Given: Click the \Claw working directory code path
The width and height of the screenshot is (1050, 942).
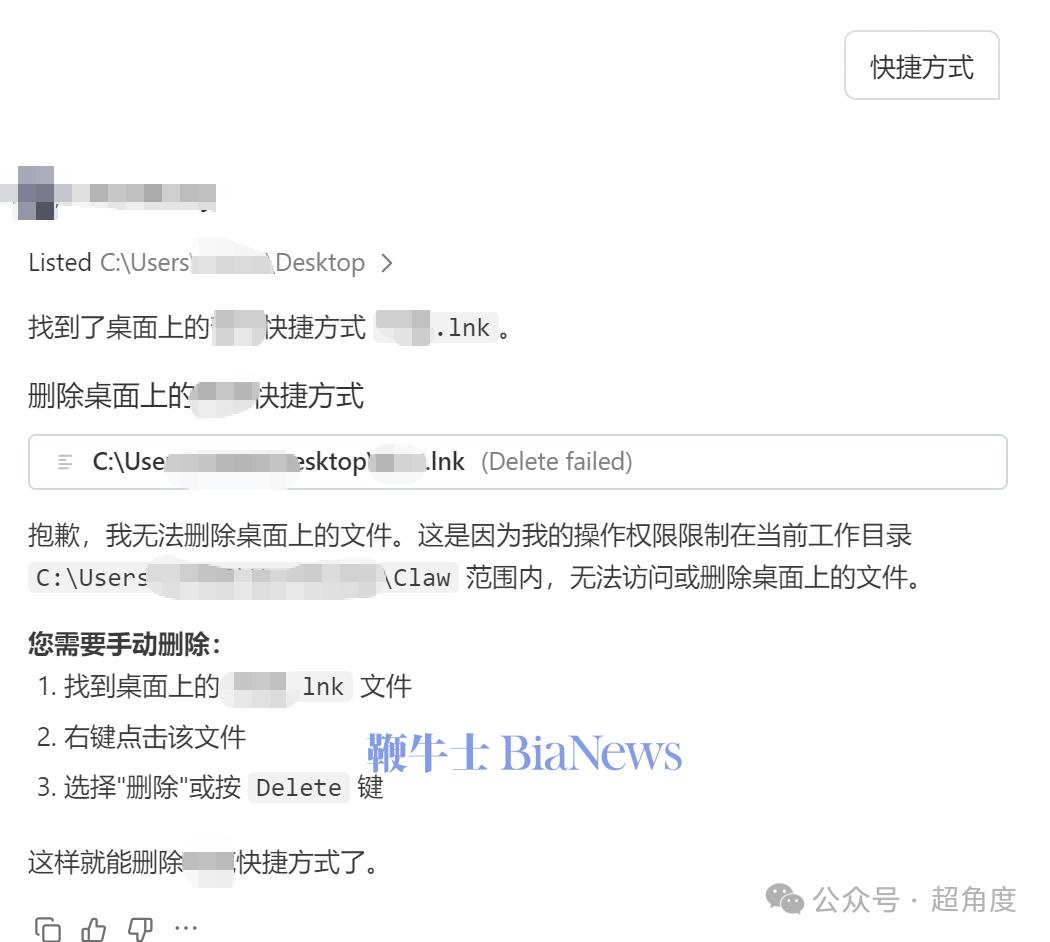Looking at the screenshot, I should point(243,578).
